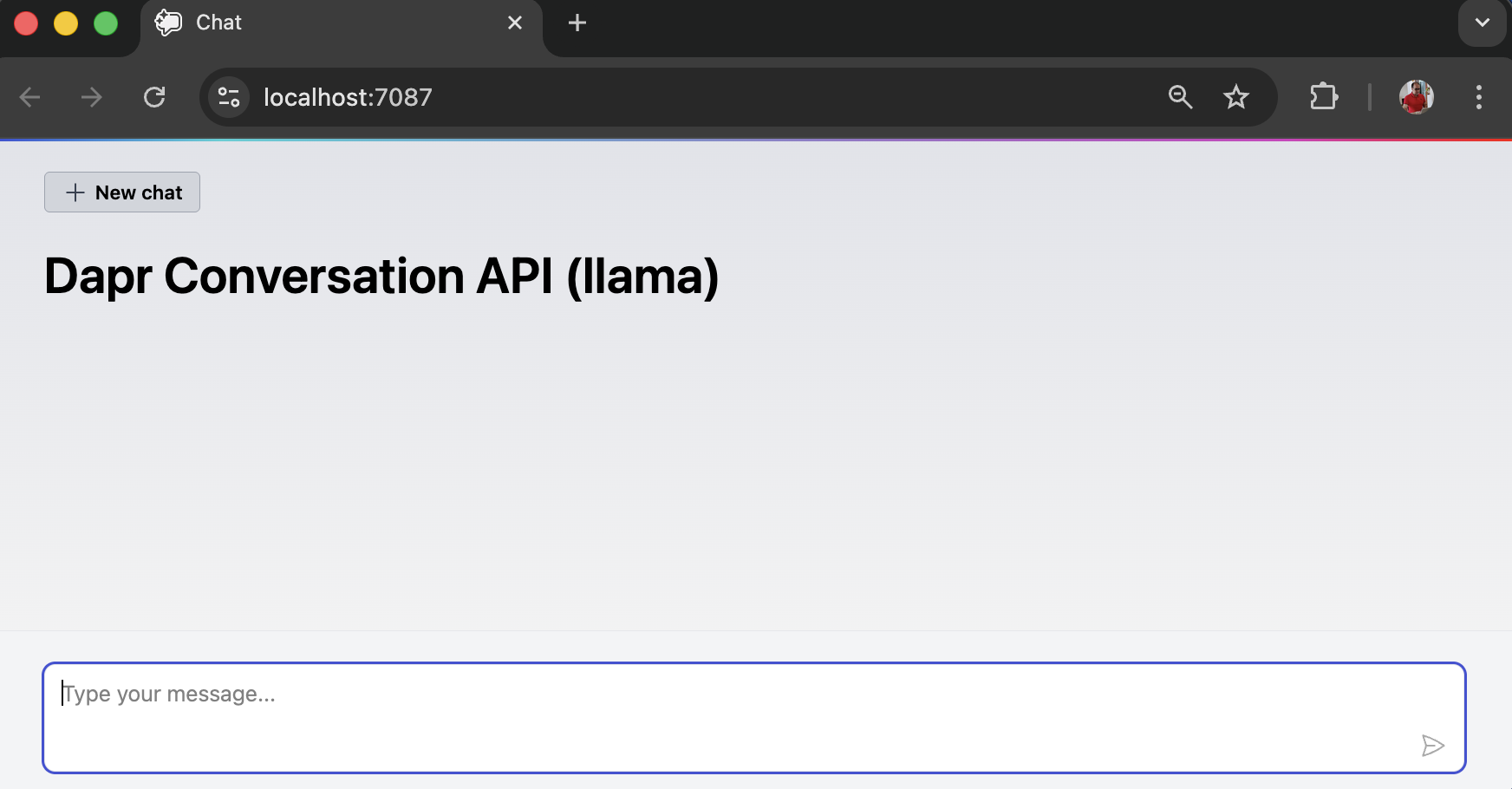This screenshot has height=789, width=1512.
Task: Start a conversation with New chat button
Action: 122,192
